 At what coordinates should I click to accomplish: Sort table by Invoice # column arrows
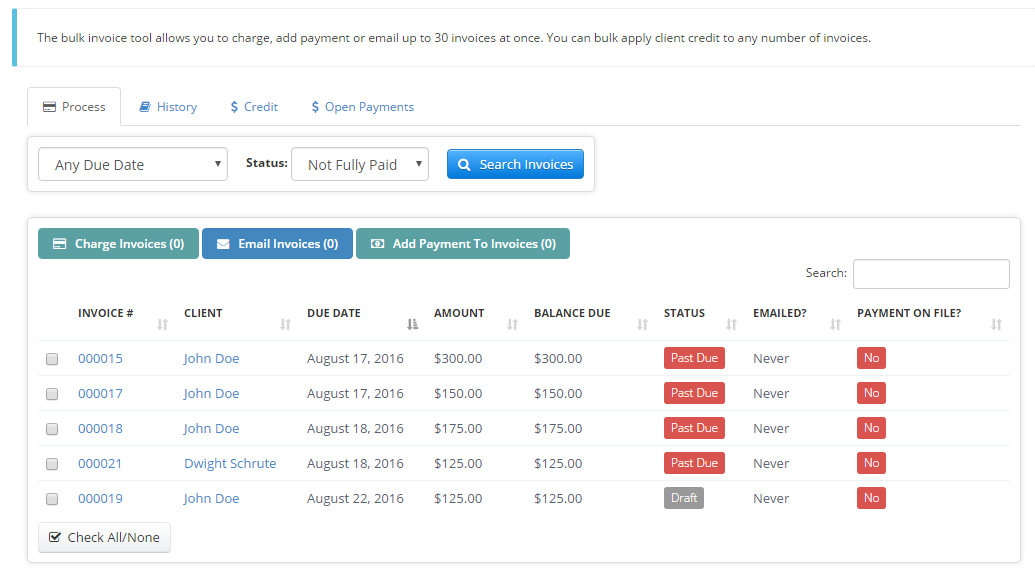(x=162, y=324)
